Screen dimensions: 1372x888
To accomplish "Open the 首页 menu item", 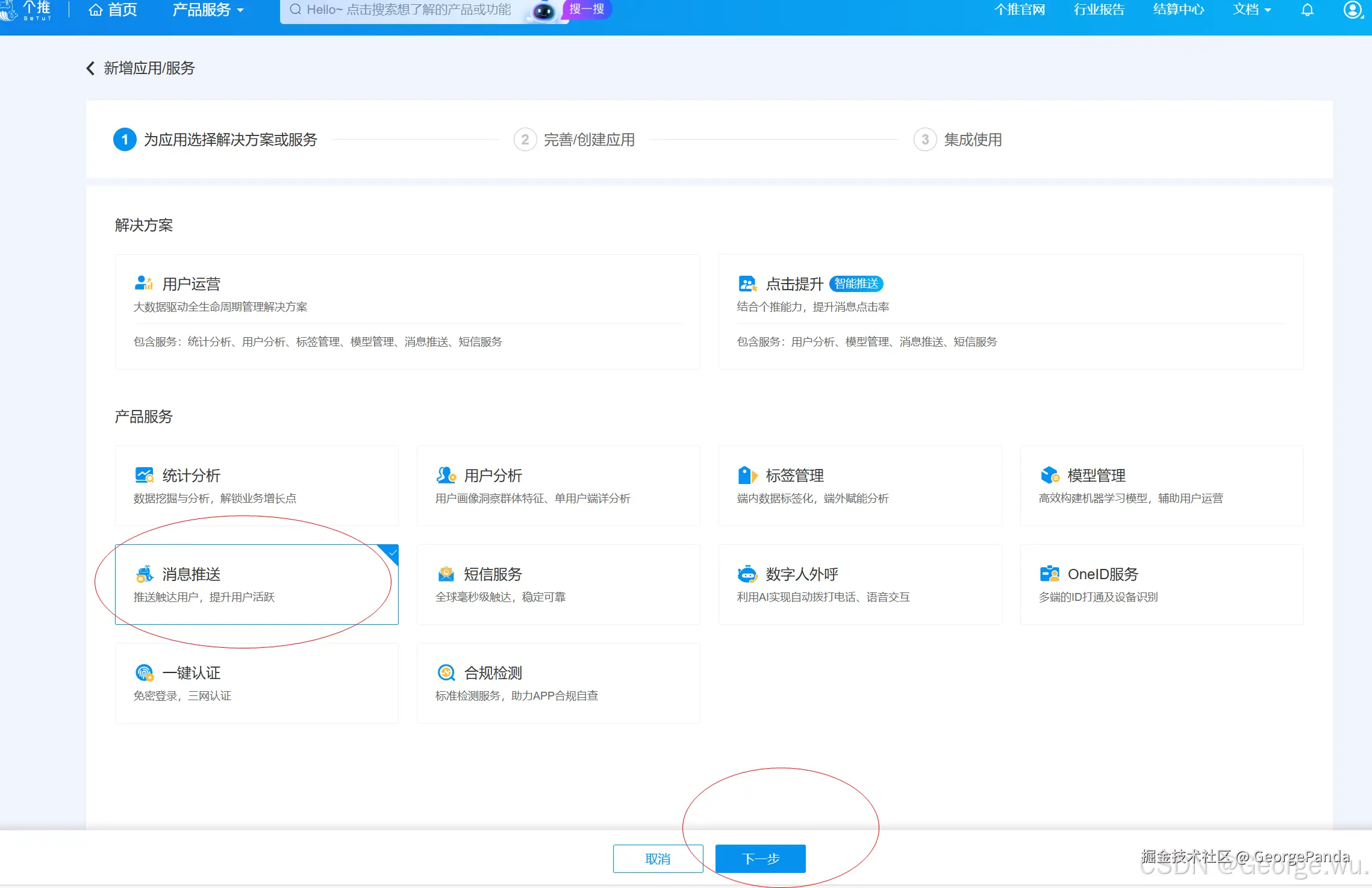I will 113,10.
